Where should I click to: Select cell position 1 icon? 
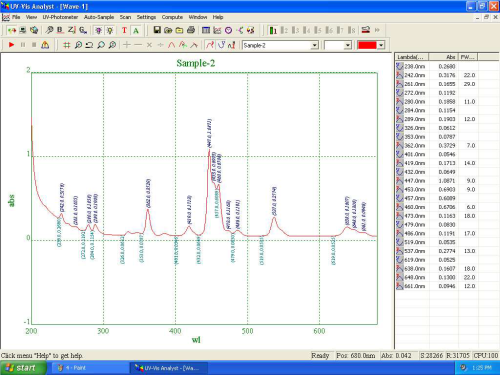(273, 30)
